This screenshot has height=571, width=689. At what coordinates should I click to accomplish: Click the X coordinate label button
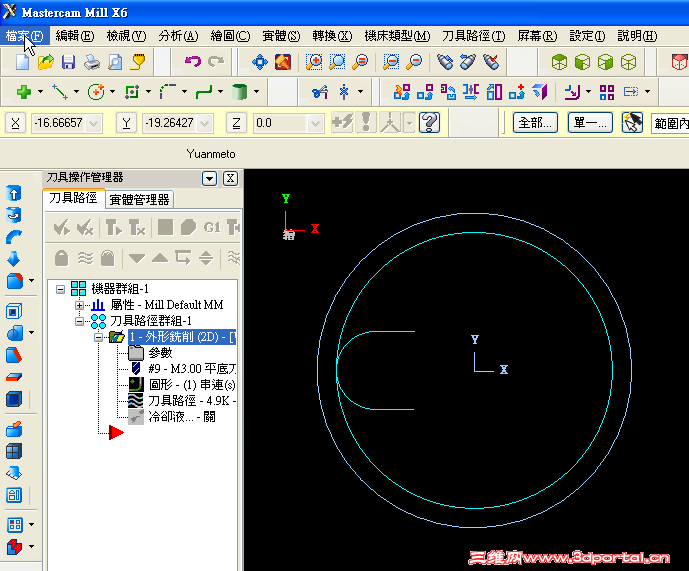[15, 123]
